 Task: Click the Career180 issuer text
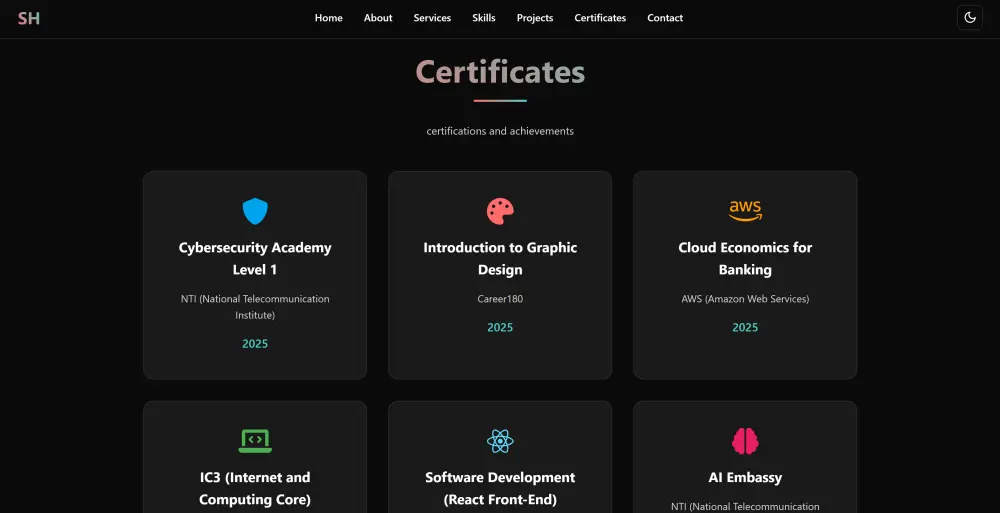[x=500, y=299]
